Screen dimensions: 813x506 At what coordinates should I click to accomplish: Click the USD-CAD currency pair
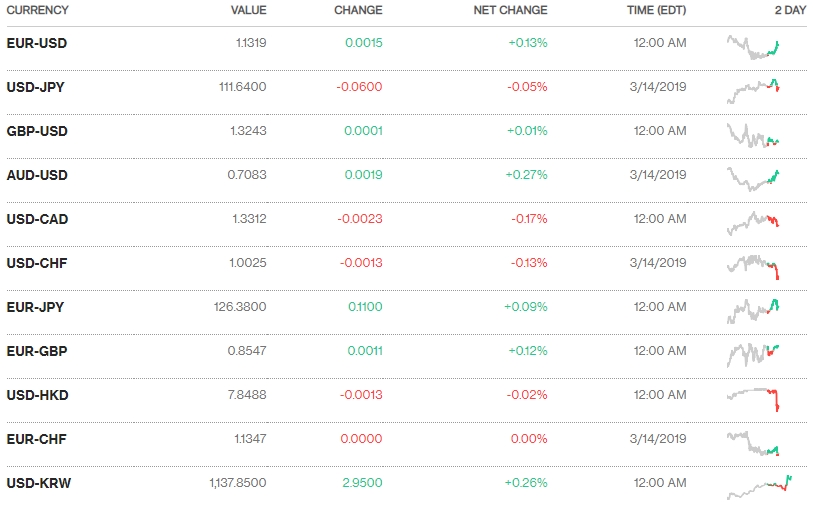[x=37, y=219]
